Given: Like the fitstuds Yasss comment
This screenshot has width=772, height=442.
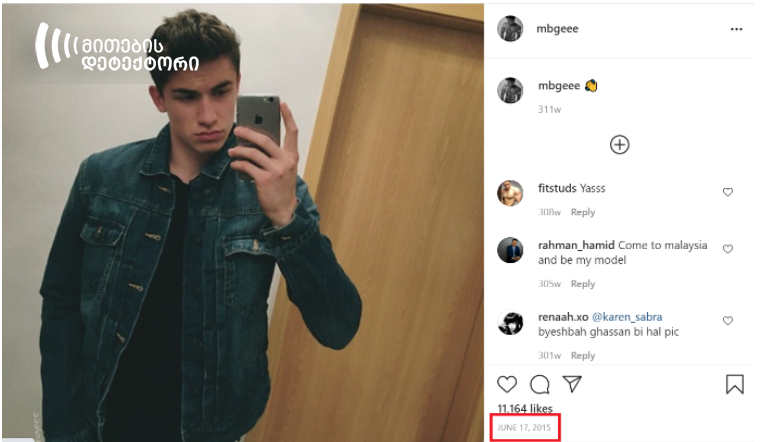Looking at the screenshot, I should [728, 192].
